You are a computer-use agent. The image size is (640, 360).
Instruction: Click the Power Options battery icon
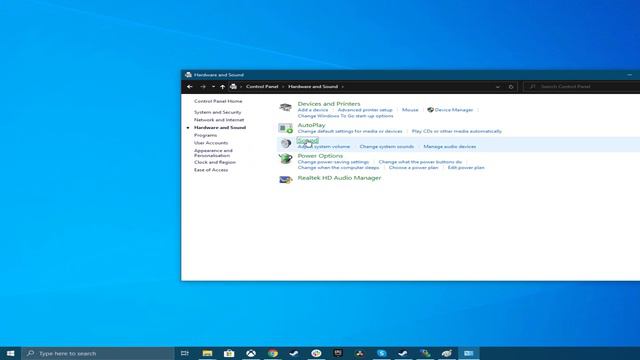pos(285,158)
